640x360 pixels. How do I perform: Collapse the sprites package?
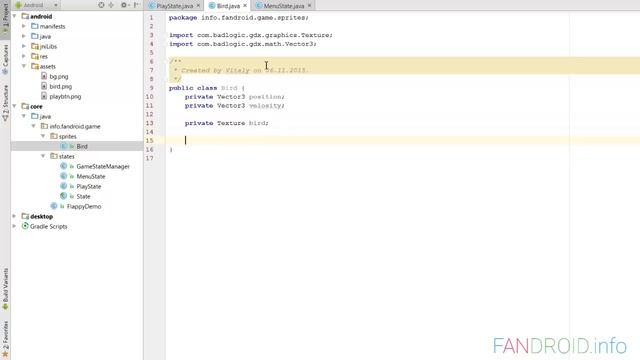click(x=43, y=136)
